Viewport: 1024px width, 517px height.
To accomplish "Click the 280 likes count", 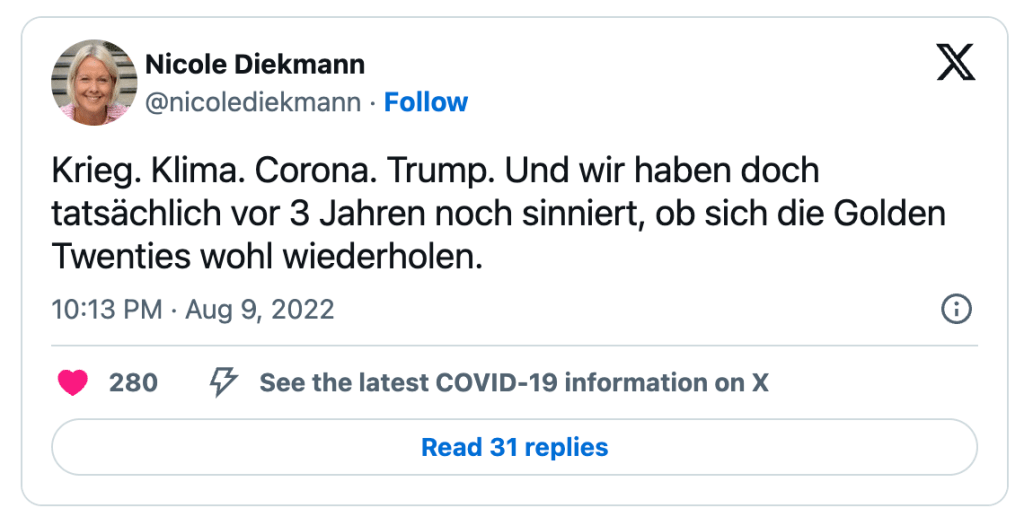I will pyautogui.click(x=133, y=383).
